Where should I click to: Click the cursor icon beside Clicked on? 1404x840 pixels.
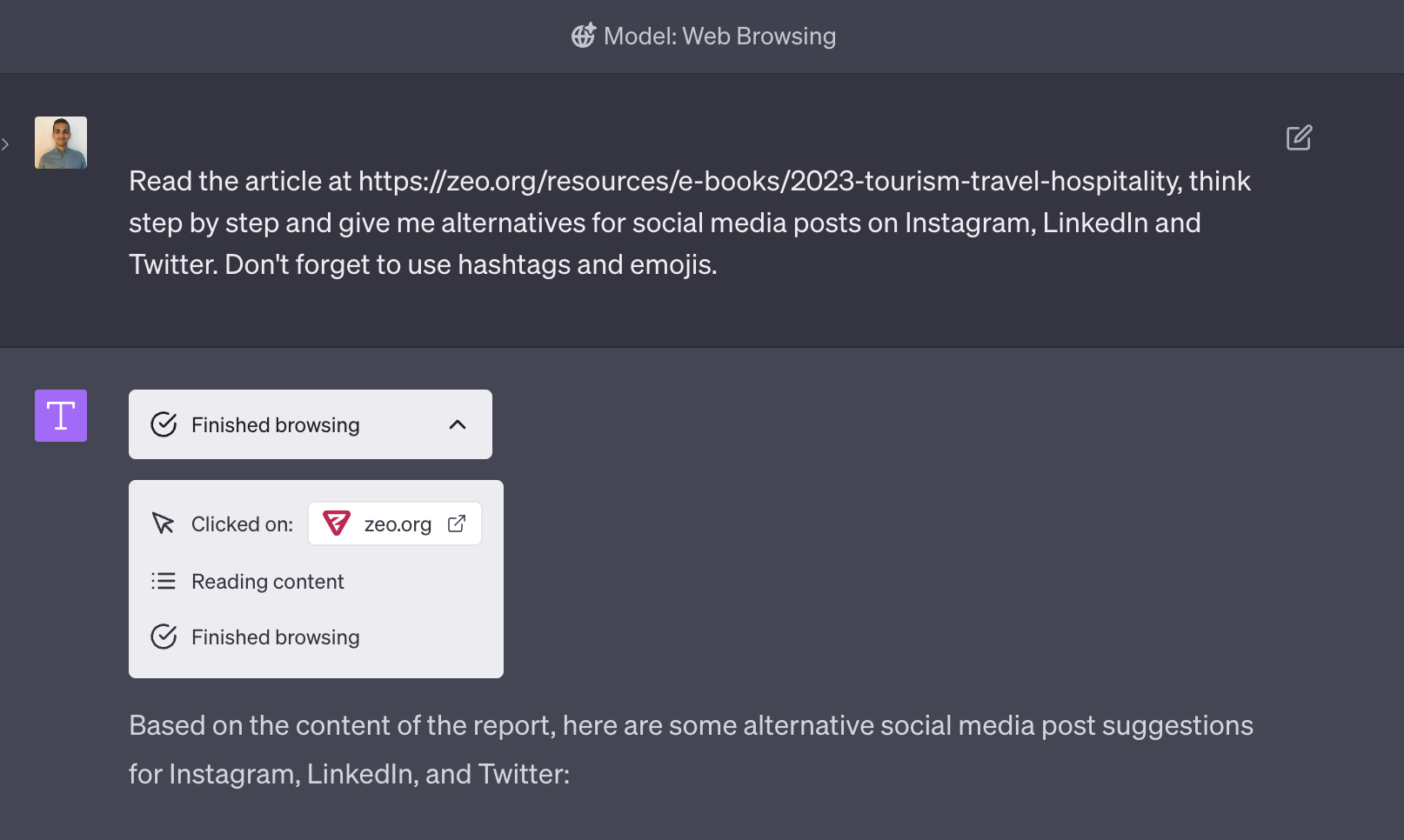click(163, 523)
